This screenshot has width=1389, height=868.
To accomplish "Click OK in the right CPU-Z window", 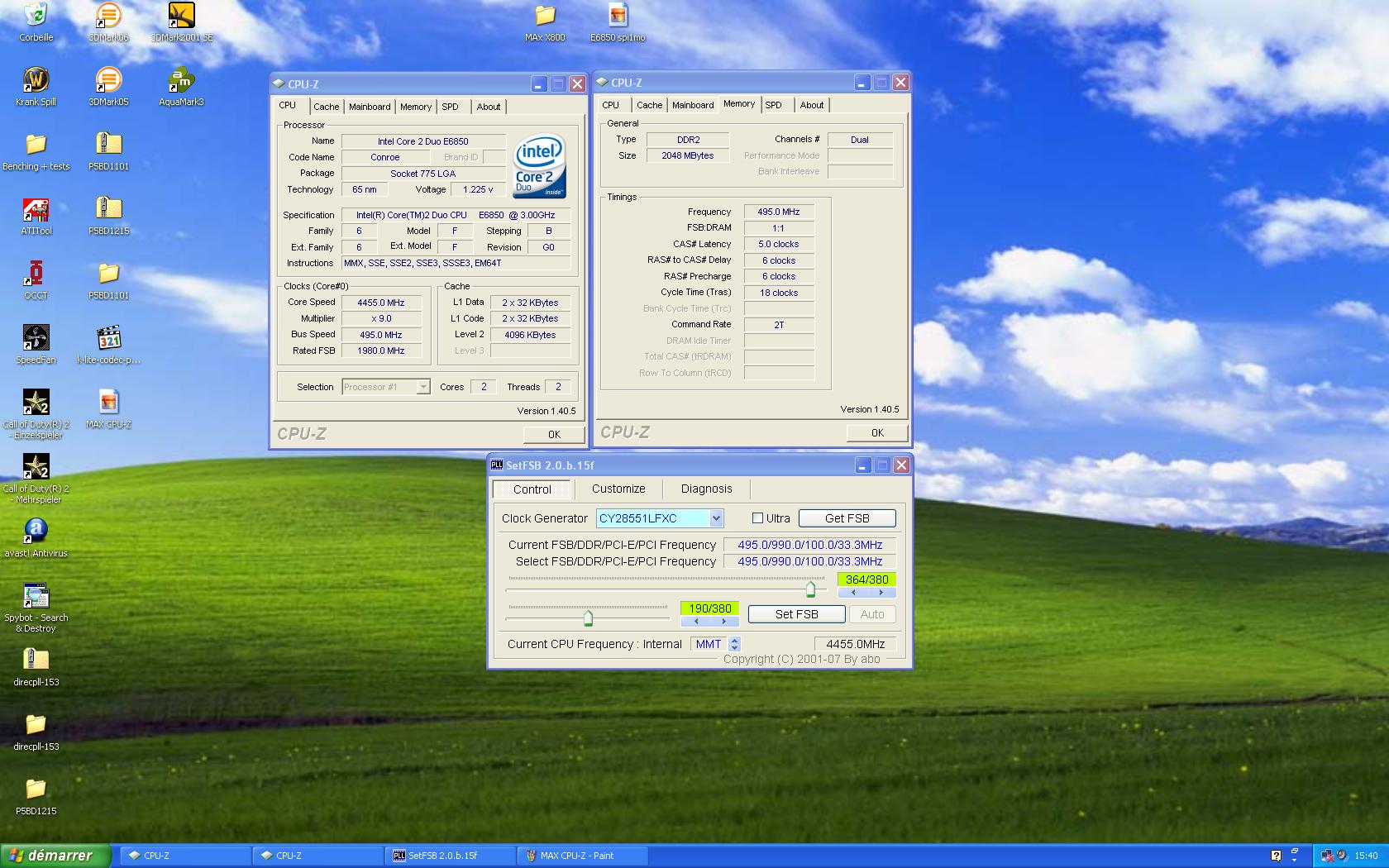I will click(x=877, y=432).
